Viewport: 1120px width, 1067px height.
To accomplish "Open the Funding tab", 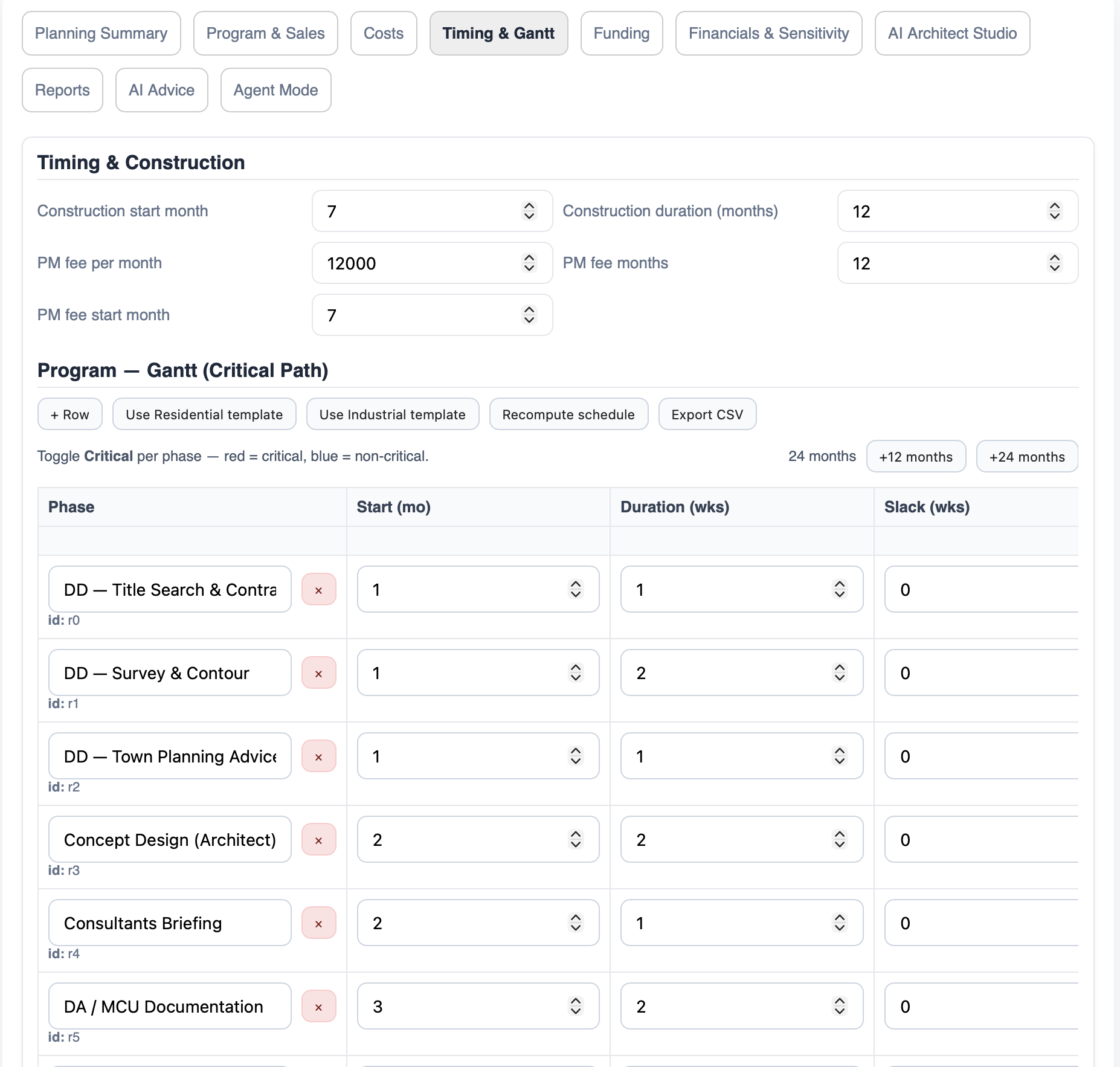I will pyautogui.click(x=622, y=33).
